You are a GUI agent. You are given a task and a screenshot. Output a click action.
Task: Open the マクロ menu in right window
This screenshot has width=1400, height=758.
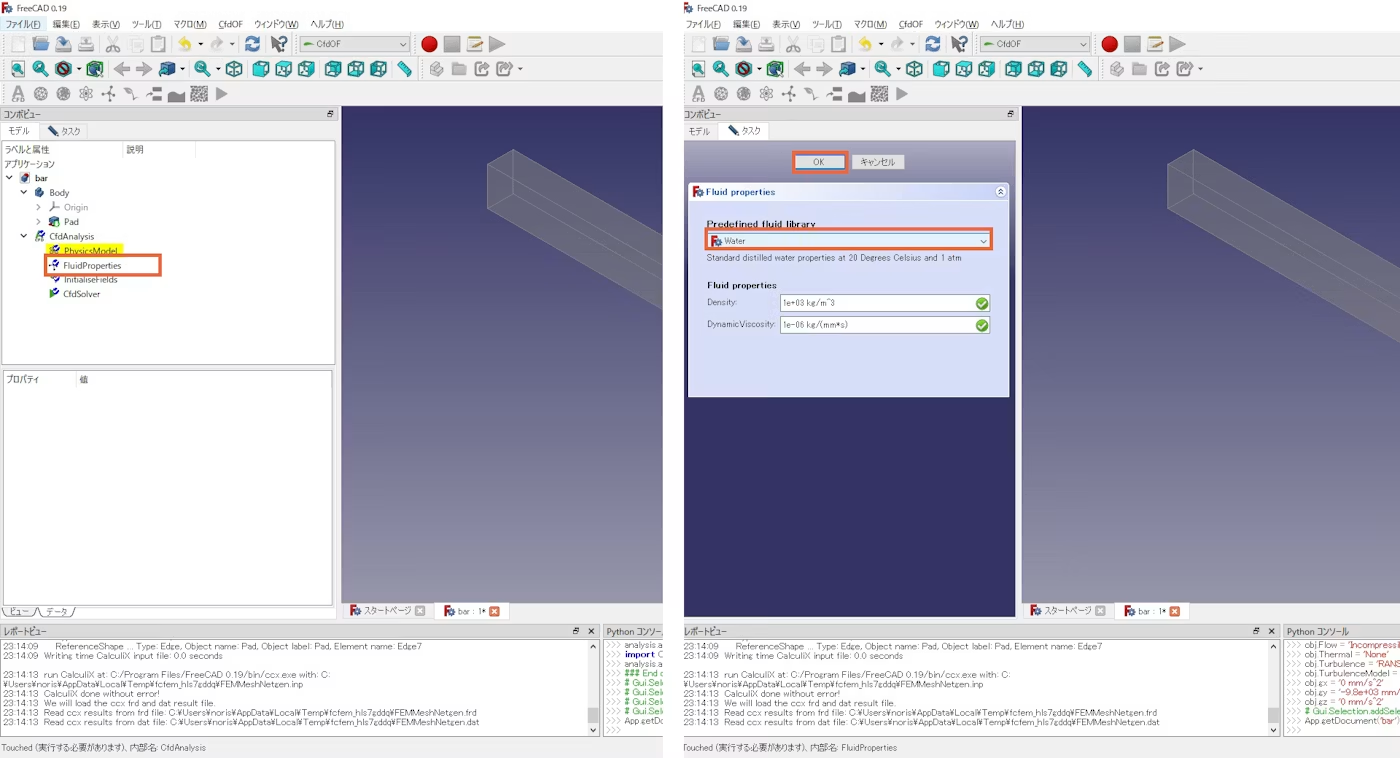coord(870,24)
